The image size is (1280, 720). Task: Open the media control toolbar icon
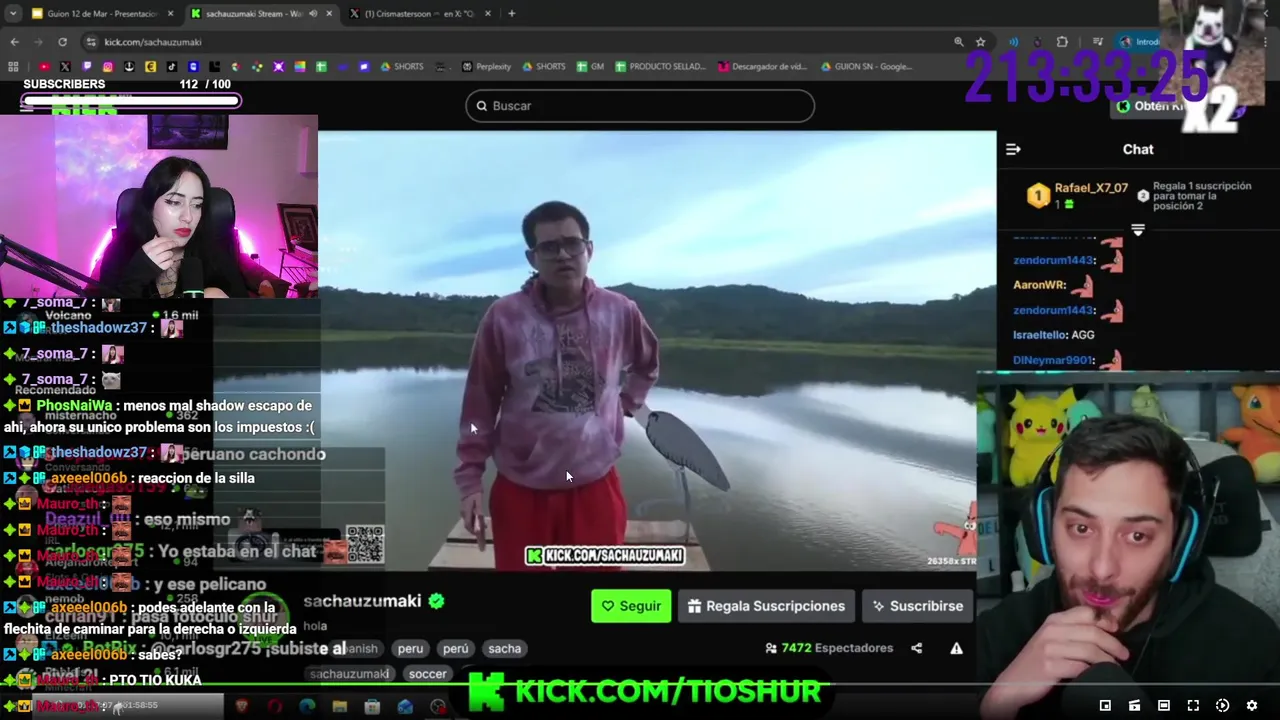coord(1098,42)
